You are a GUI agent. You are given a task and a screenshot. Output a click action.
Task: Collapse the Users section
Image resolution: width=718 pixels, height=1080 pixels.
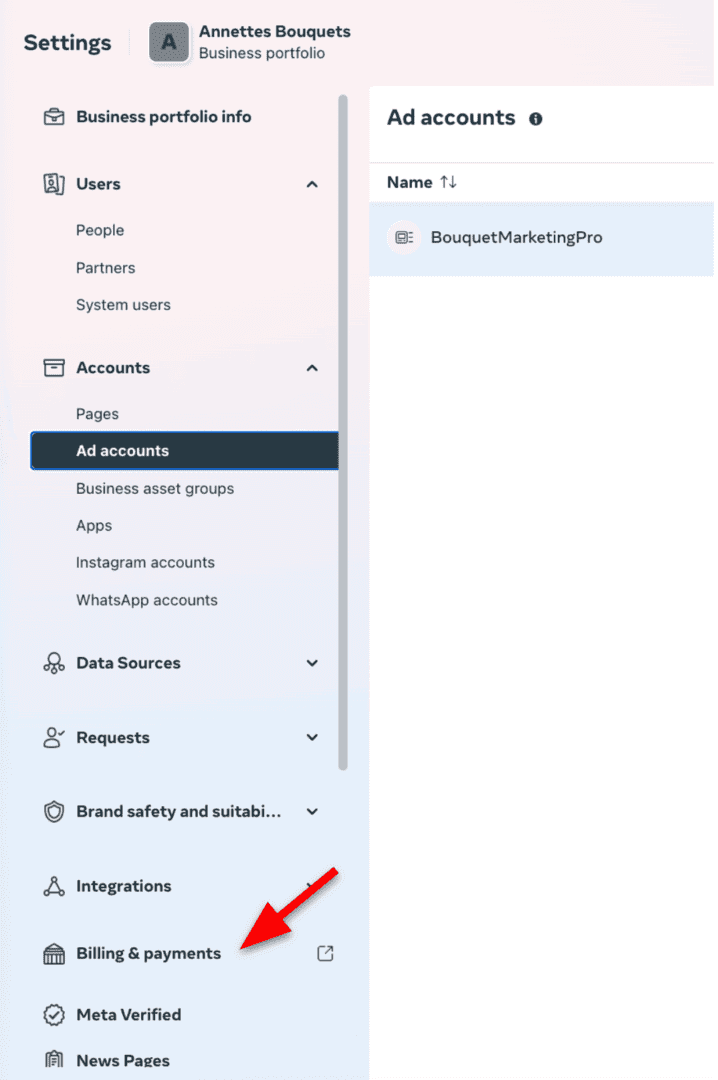tap(311, 184)
